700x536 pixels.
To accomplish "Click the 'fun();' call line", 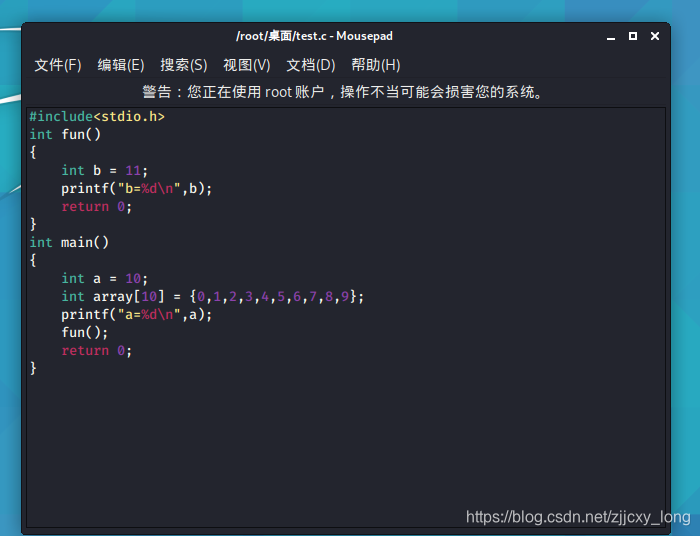I will tap(85, 332).
